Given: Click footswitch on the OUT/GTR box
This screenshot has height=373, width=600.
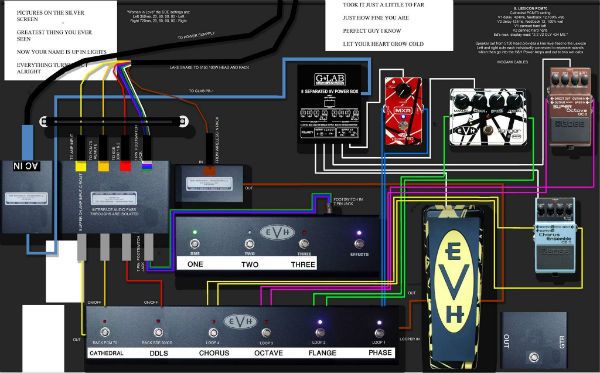Looking at the screenshot, I should click(533, 358).
